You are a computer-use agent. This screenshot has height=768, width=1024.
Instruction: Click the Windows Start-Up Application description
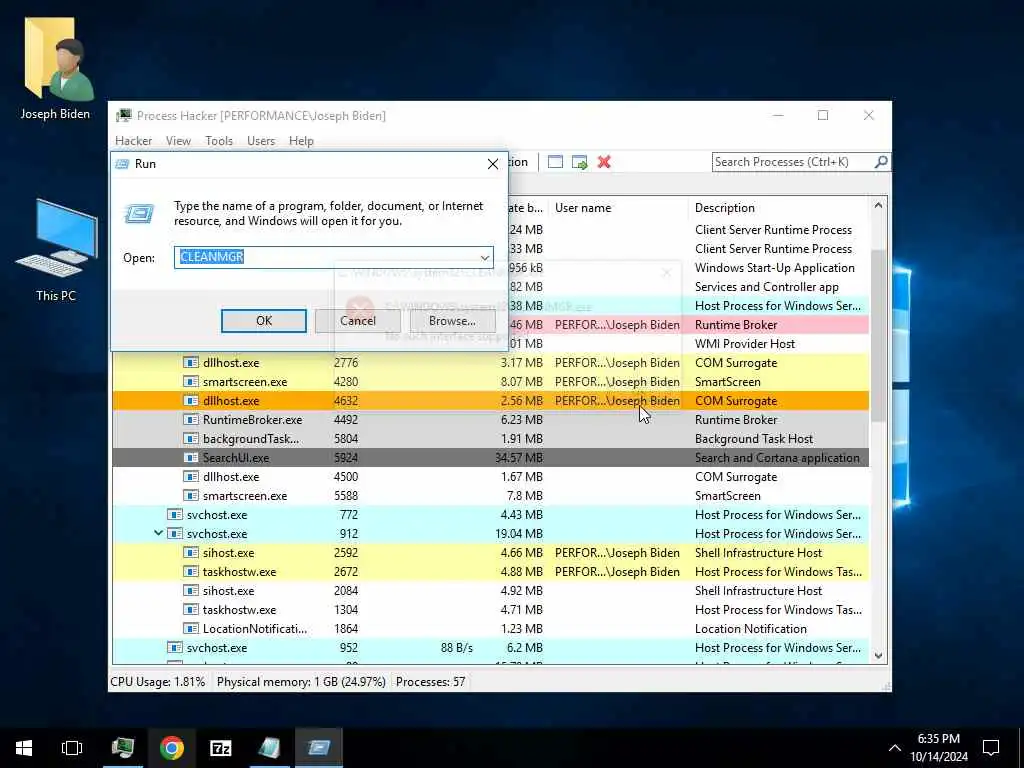pos(775,268)
